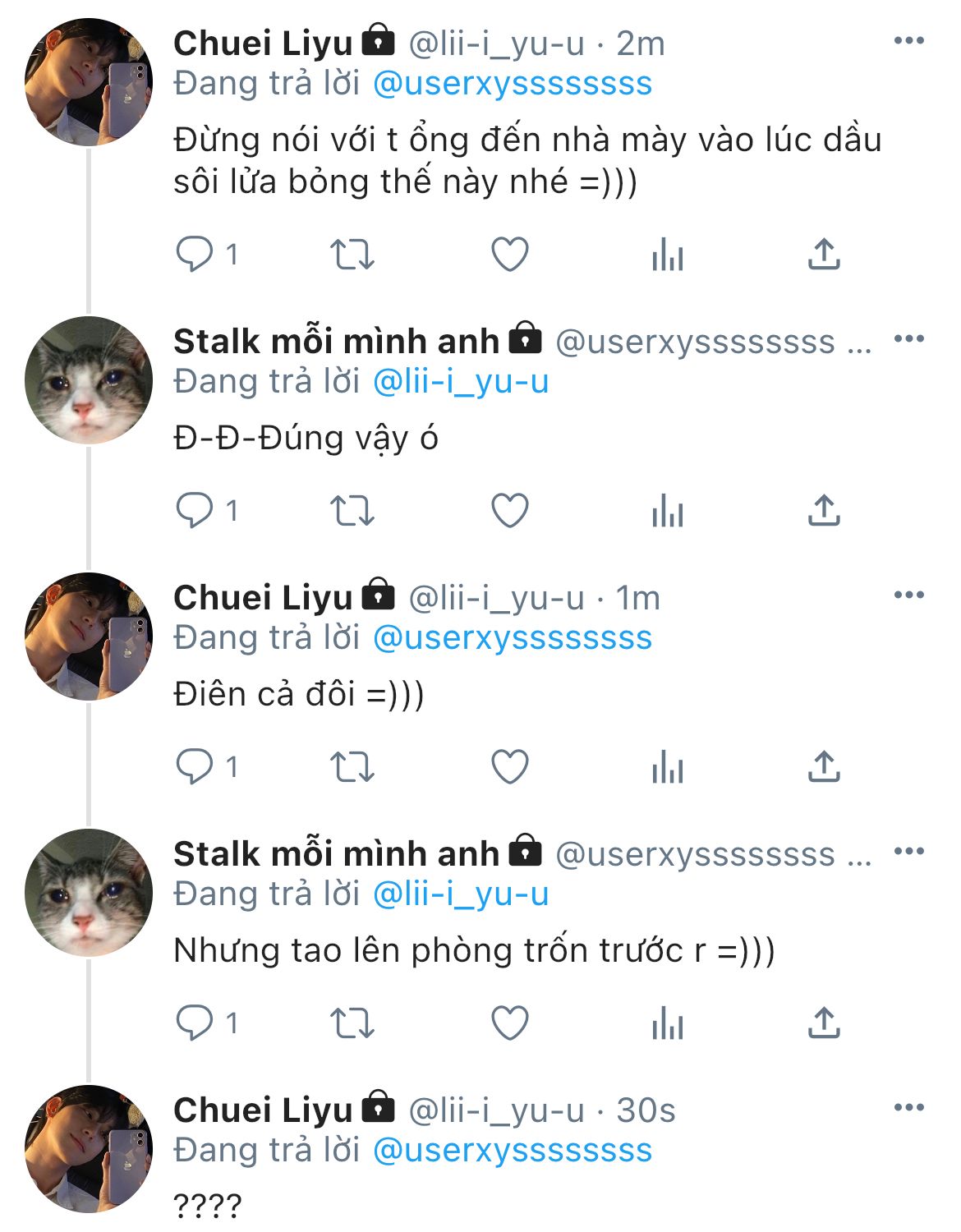
Task: Like the first tweet by Chuei Liyu
Action: click(509, 255)
